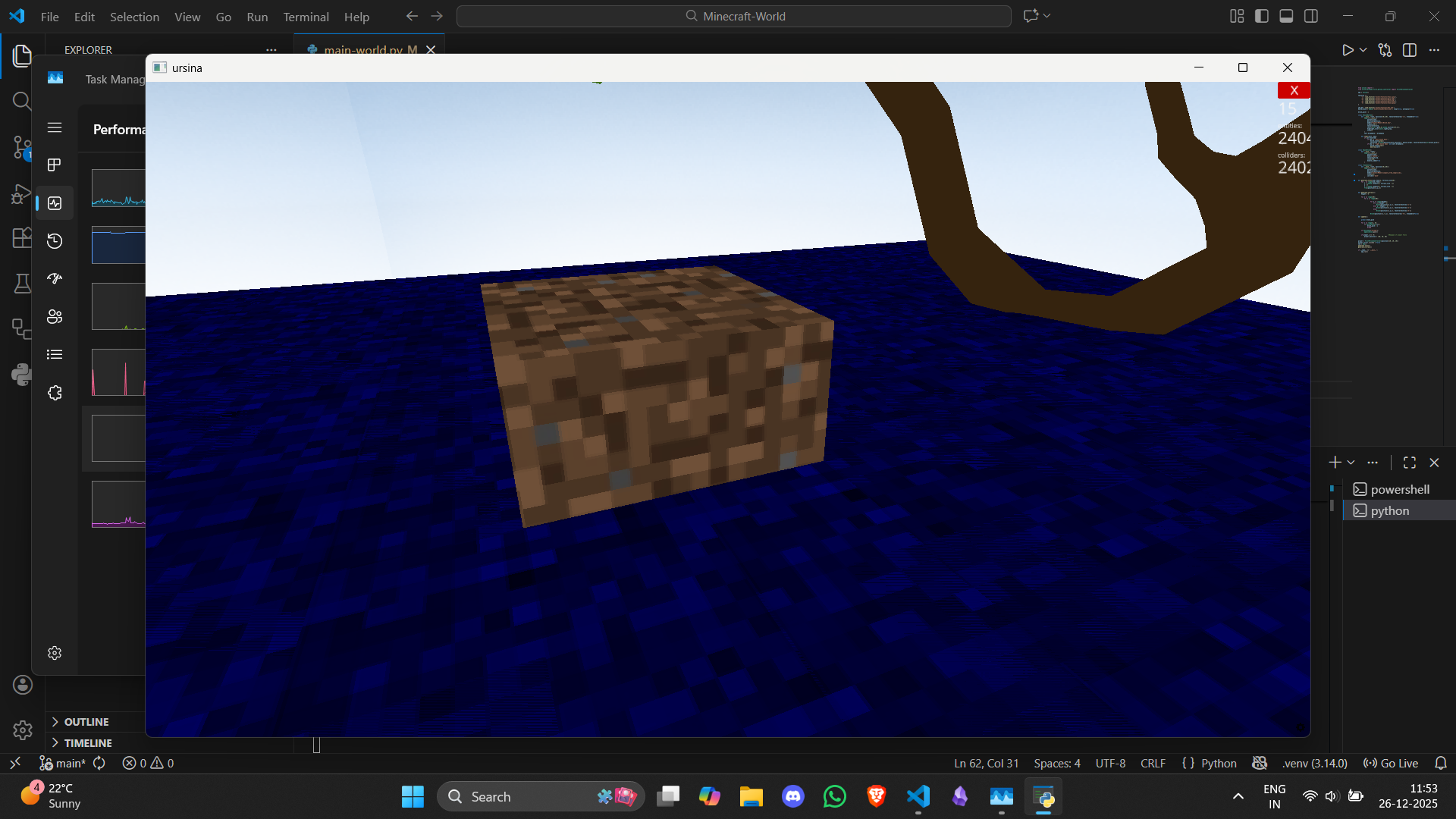Image resolution: width=1456 pixels, height=819 pixels.
Task: Toggle the Primary Side Bar visibility
Action: coord(1261,16)
